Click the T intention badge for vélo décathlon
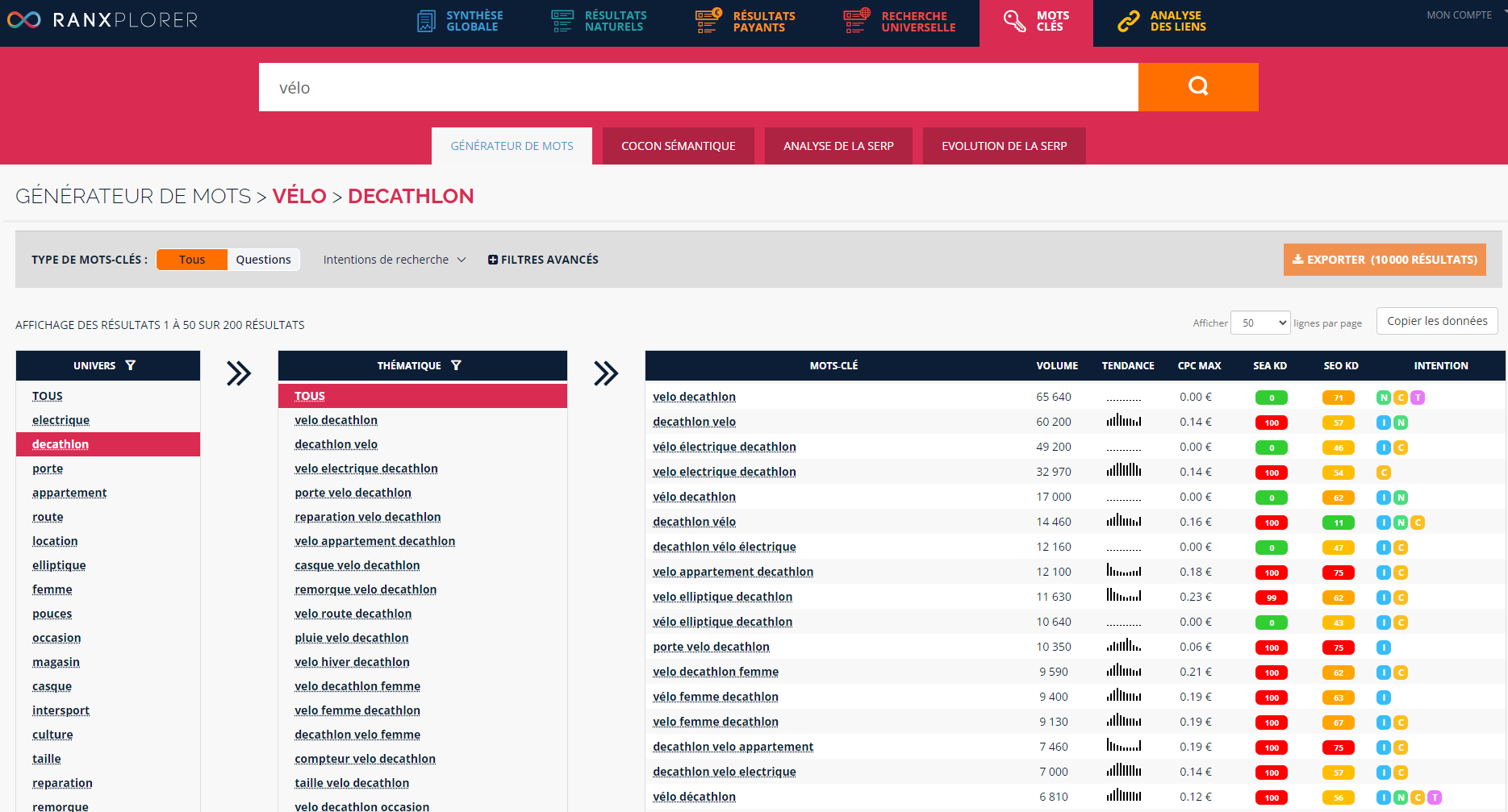This screenshot has width=1508, height=812. point(1435,797)
